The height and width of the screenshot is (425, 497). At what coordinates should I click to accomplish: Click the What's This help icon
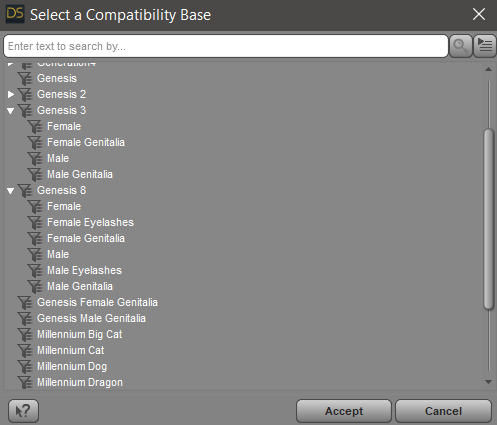23,411
